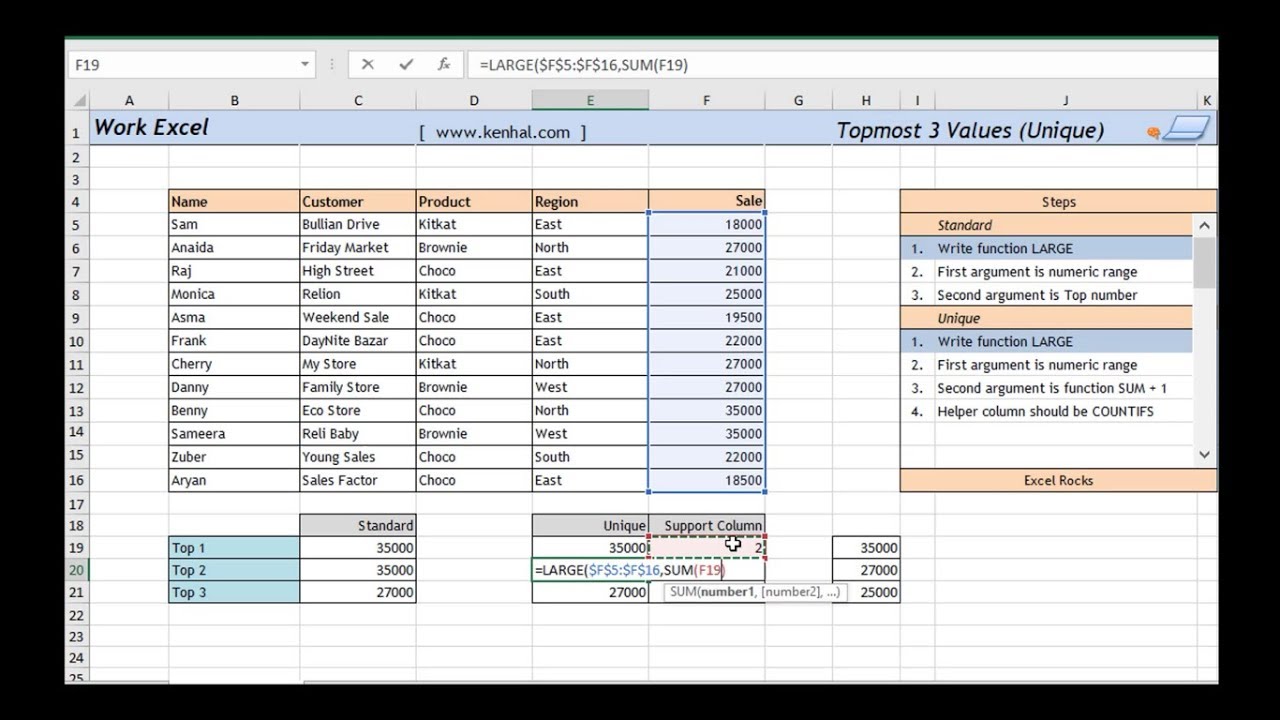Click the 'Topmost 3 Values (Unique)' title
The width and height of the screenshot is (1280, 720).
(970, 130)
